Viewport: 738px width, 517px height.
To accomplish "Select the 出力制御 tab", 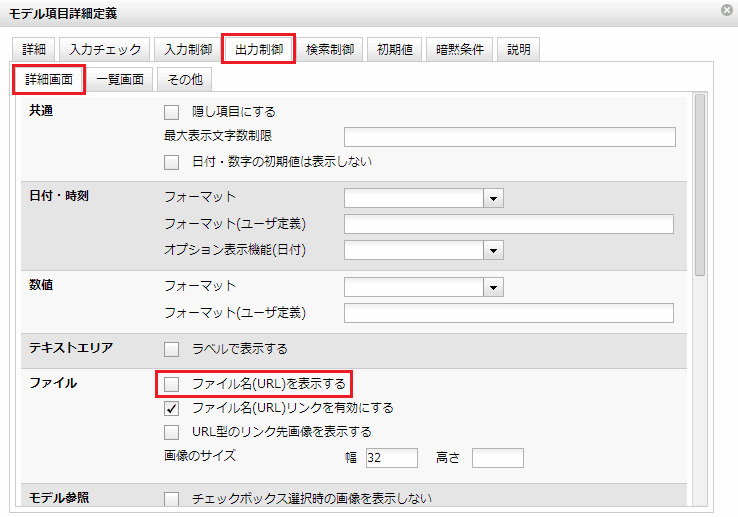I will coord(259,49).
